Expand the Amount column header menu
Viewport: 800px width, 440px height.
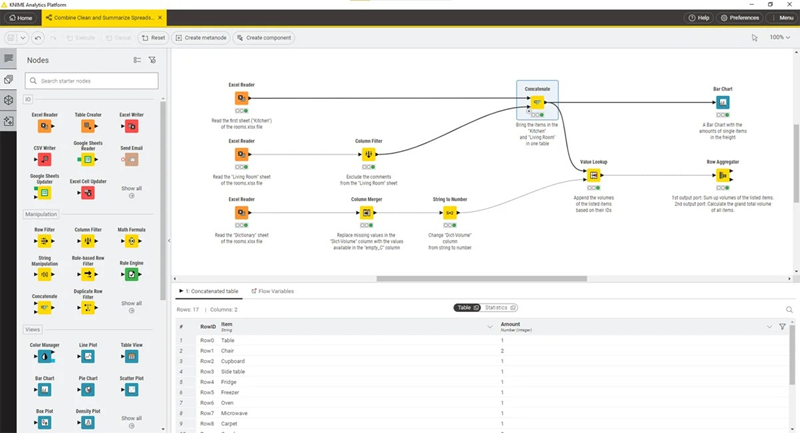pyautogui.click(x=769, y=327)
